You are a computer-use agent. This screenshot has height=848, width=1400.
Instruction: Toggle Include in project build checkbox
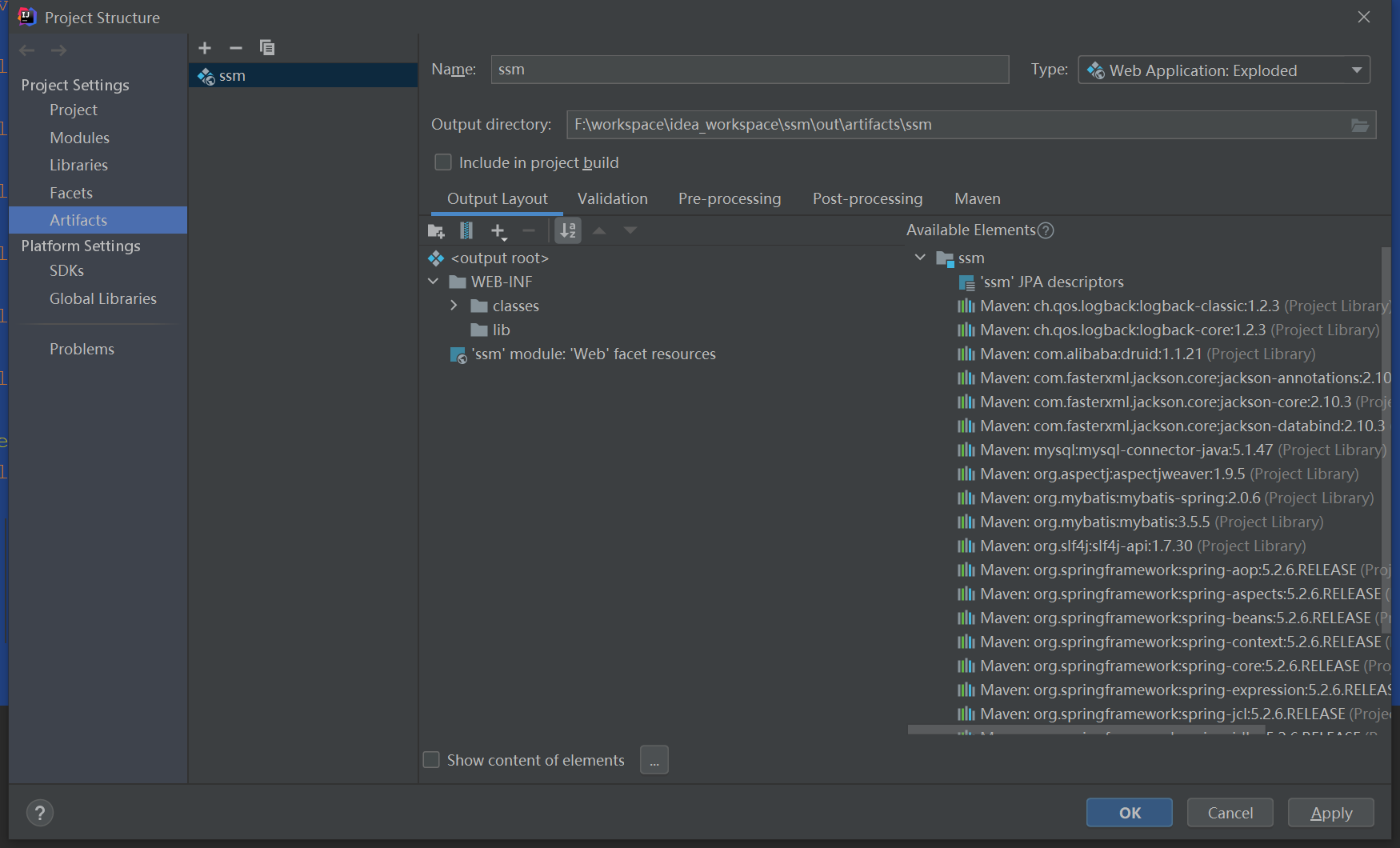pyautogui.click(x=443, y=162)
